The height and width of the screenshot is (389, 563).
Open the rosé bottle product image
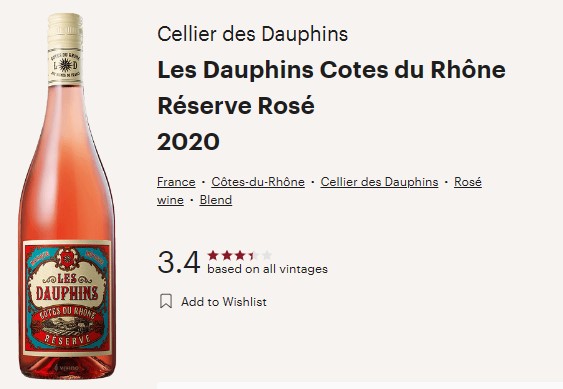67,196
